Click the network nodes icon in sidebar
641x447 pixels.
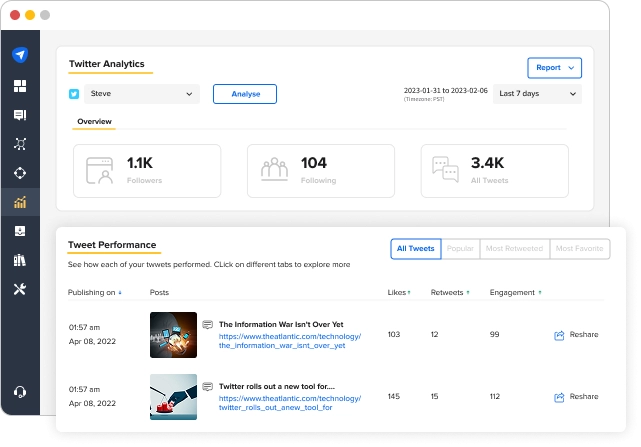20,144
